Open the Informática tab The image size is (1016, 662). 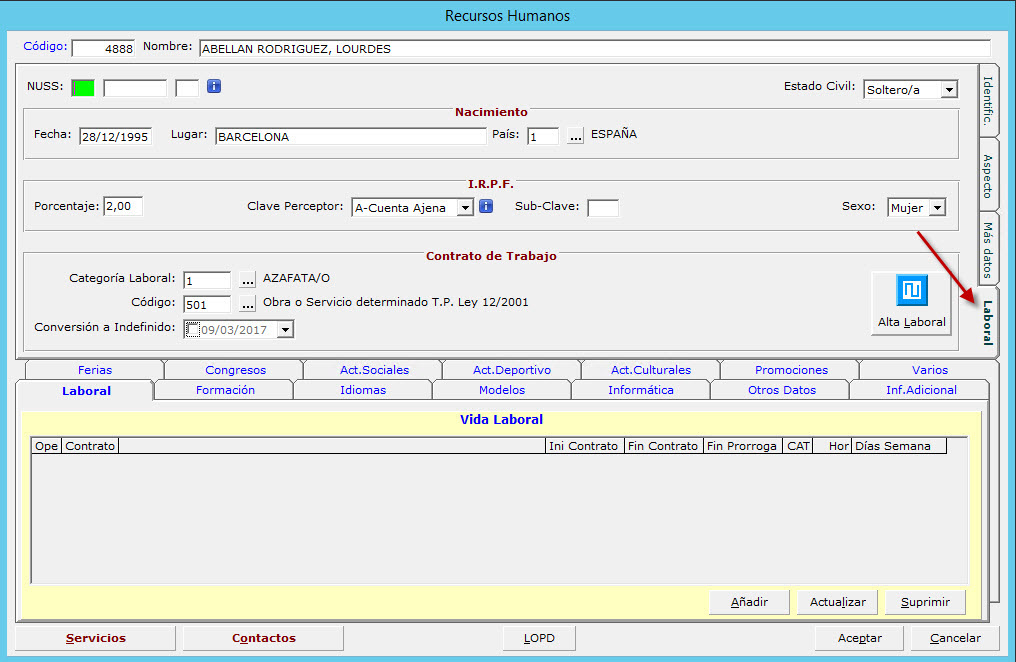click(x=641, y=390)
